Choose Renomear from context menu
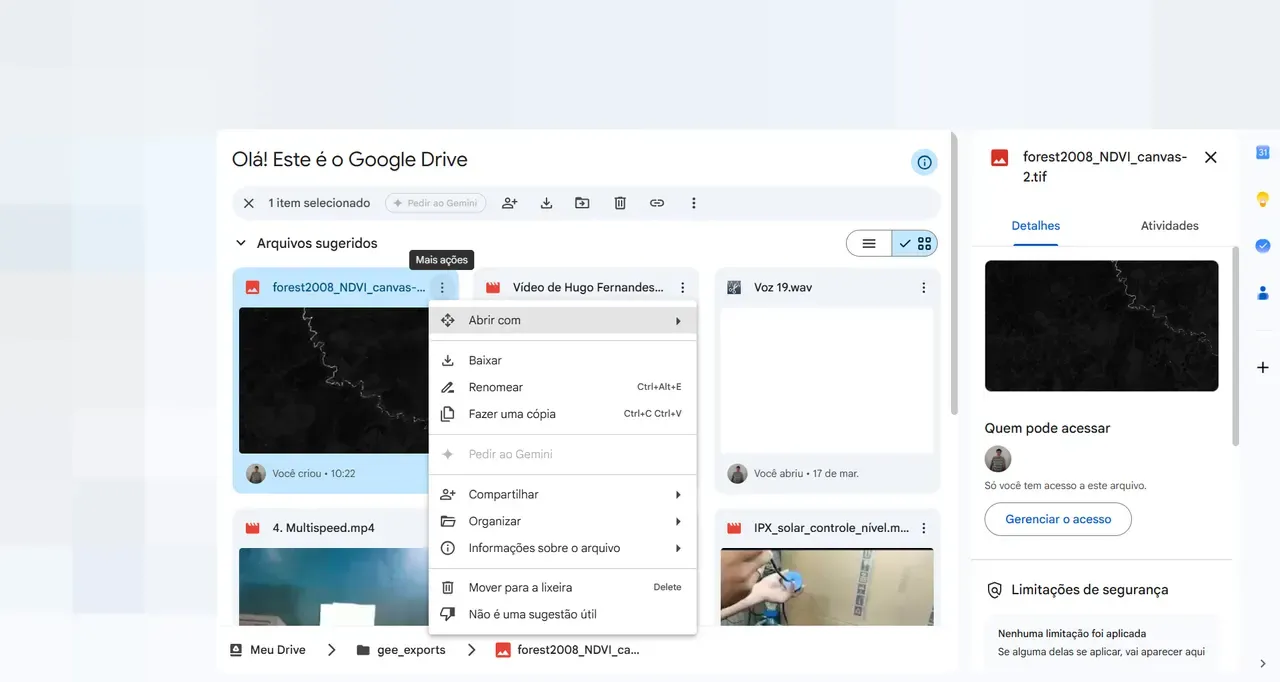Screen dimensions: 1280x682 563,387
